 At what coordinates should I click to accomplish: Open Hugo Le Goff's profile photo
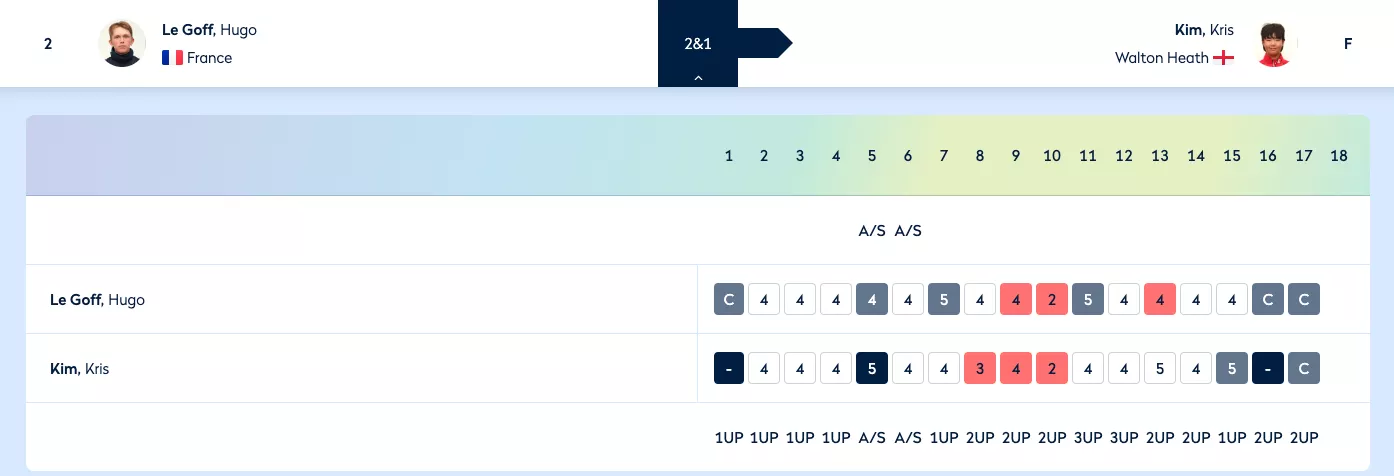coord(123,43)
